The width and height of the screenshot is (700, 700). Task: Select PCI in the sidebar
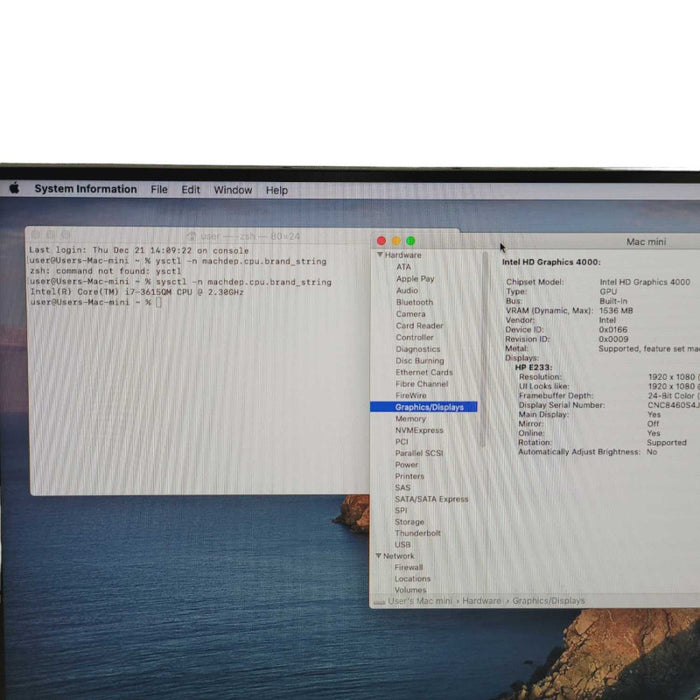(x=401, y=442)
